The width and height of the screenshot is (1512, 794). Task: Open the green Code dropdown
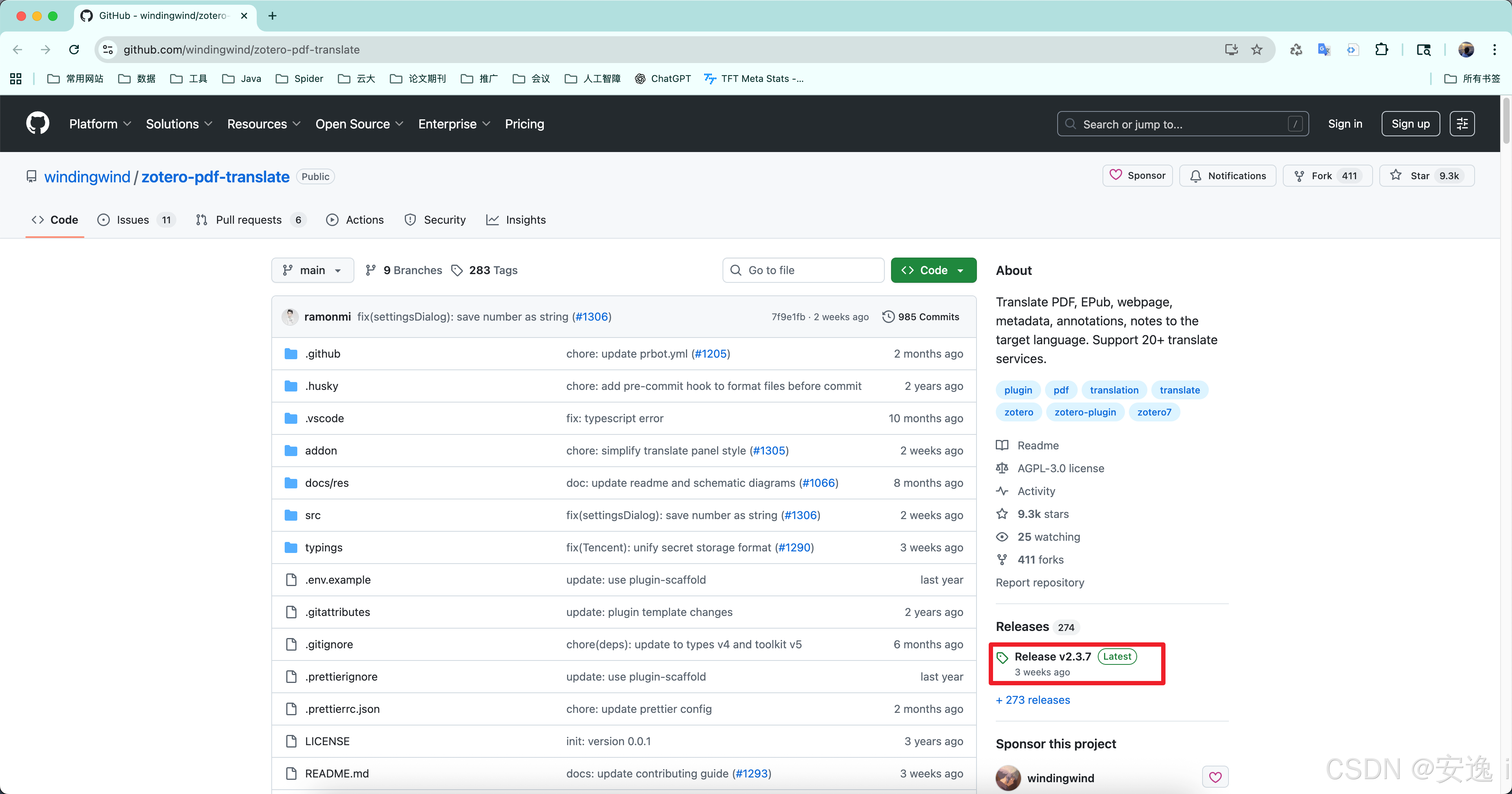tap(933, 270)
